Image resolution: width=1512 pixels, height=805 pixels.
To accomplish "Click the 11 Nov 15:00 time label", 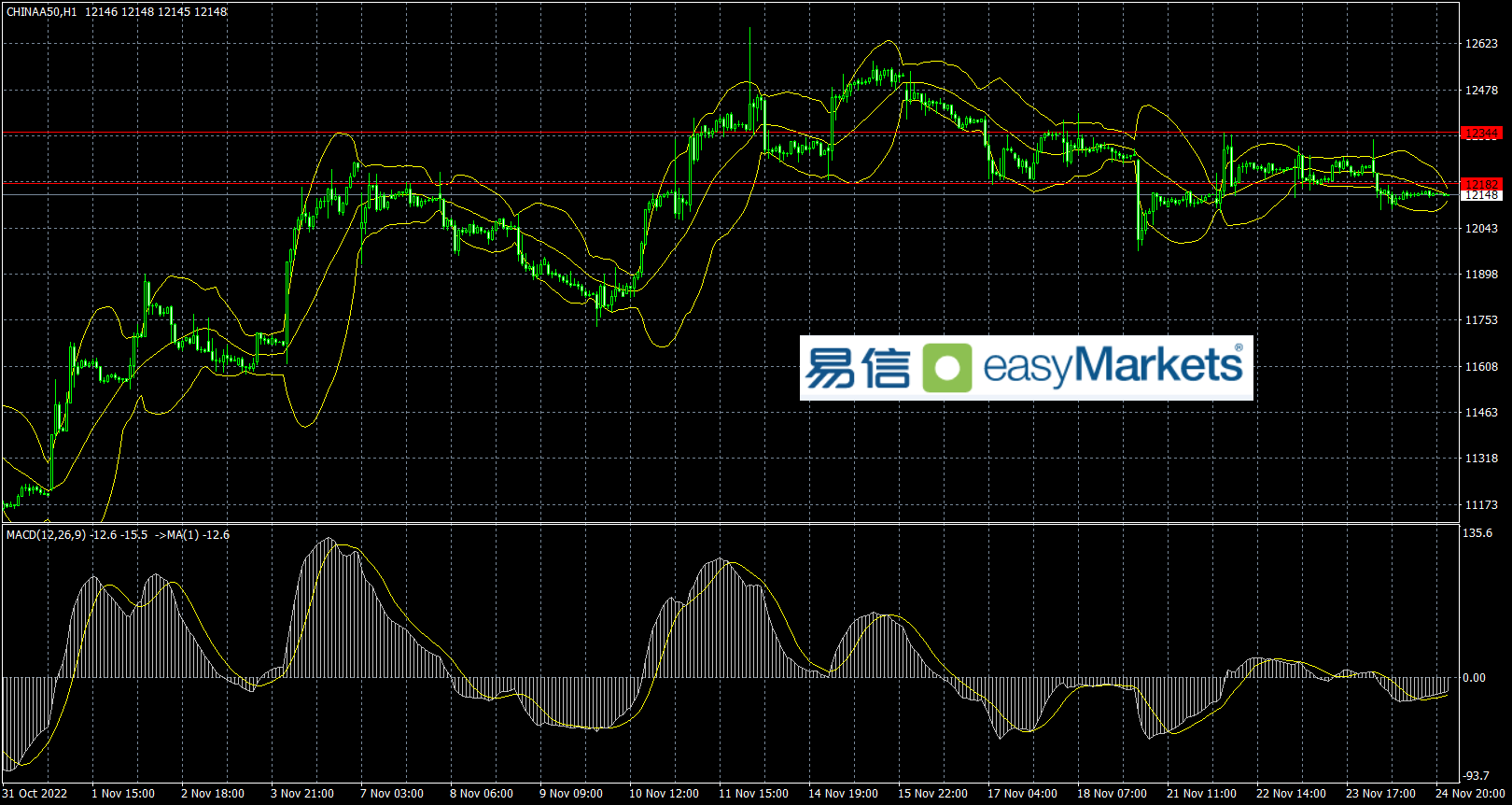I will (x=753, y=794).
